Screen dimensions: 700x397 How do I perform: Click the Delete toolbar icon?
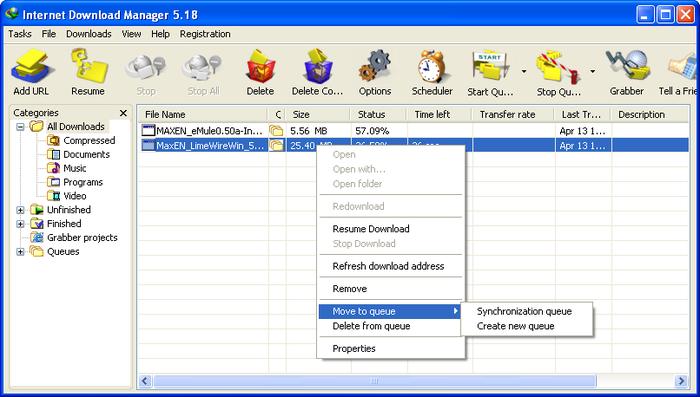[x=260, y=67]
